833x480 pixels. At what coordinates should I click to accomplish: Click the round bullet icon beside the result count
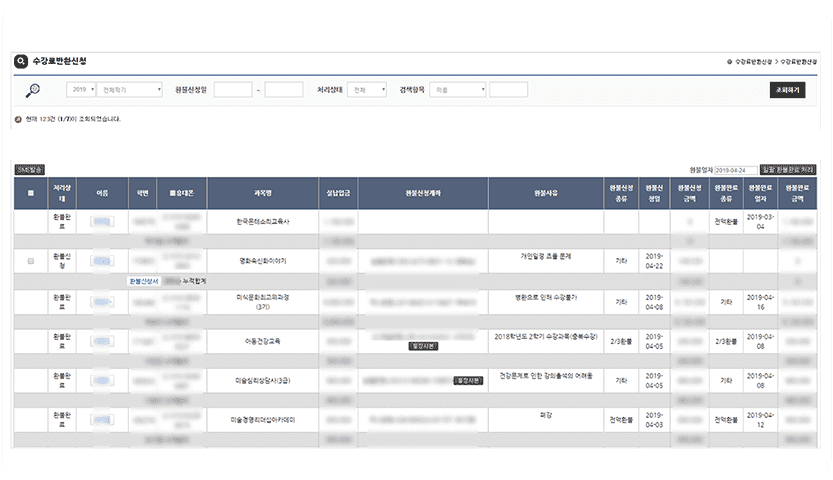[18, 119]
